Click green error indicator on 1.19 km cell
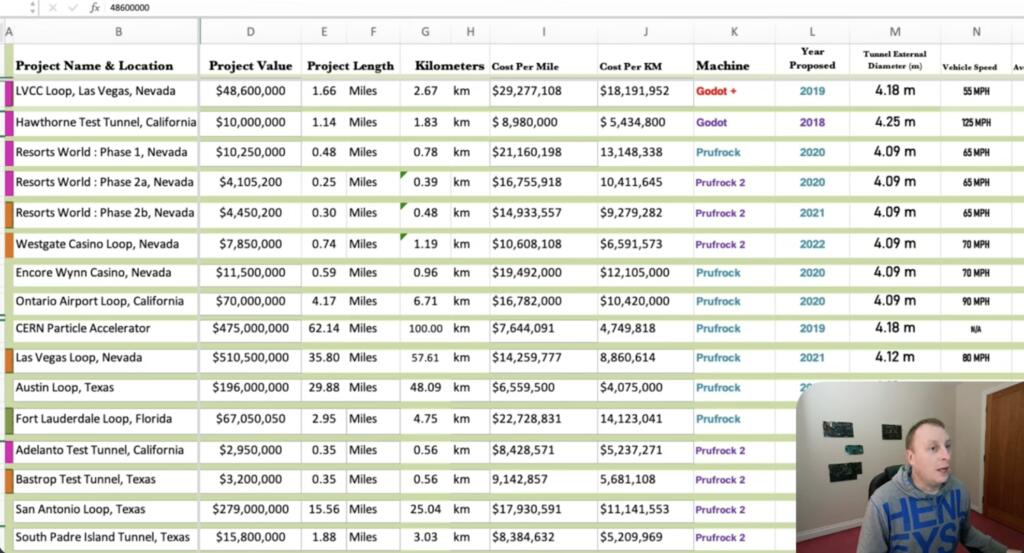Screen dimensions: 1024x553 (404, 237)
